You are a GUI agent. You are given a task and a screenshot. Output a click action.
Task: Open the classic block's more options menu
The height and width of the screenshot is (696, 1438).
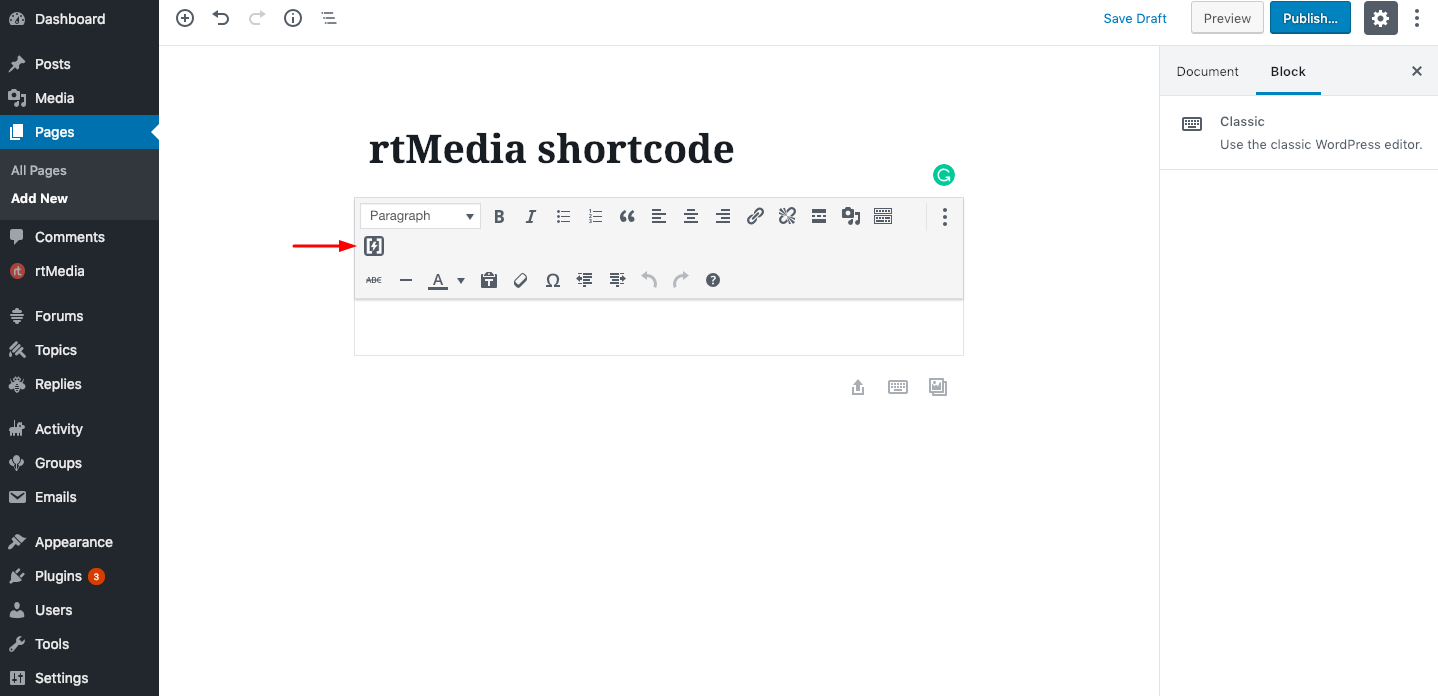pyautogui.click(x=945, y=217)
